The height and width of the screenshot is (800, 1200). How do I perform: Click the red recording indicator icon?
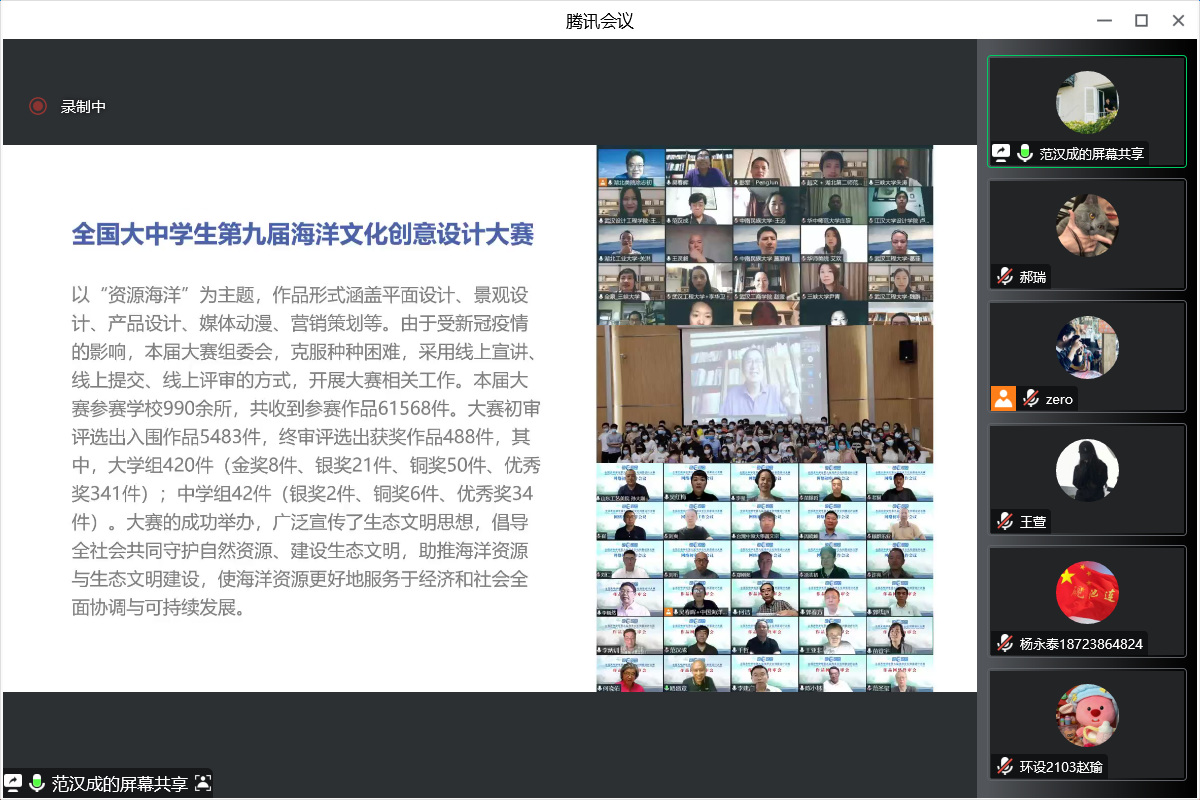38,106
